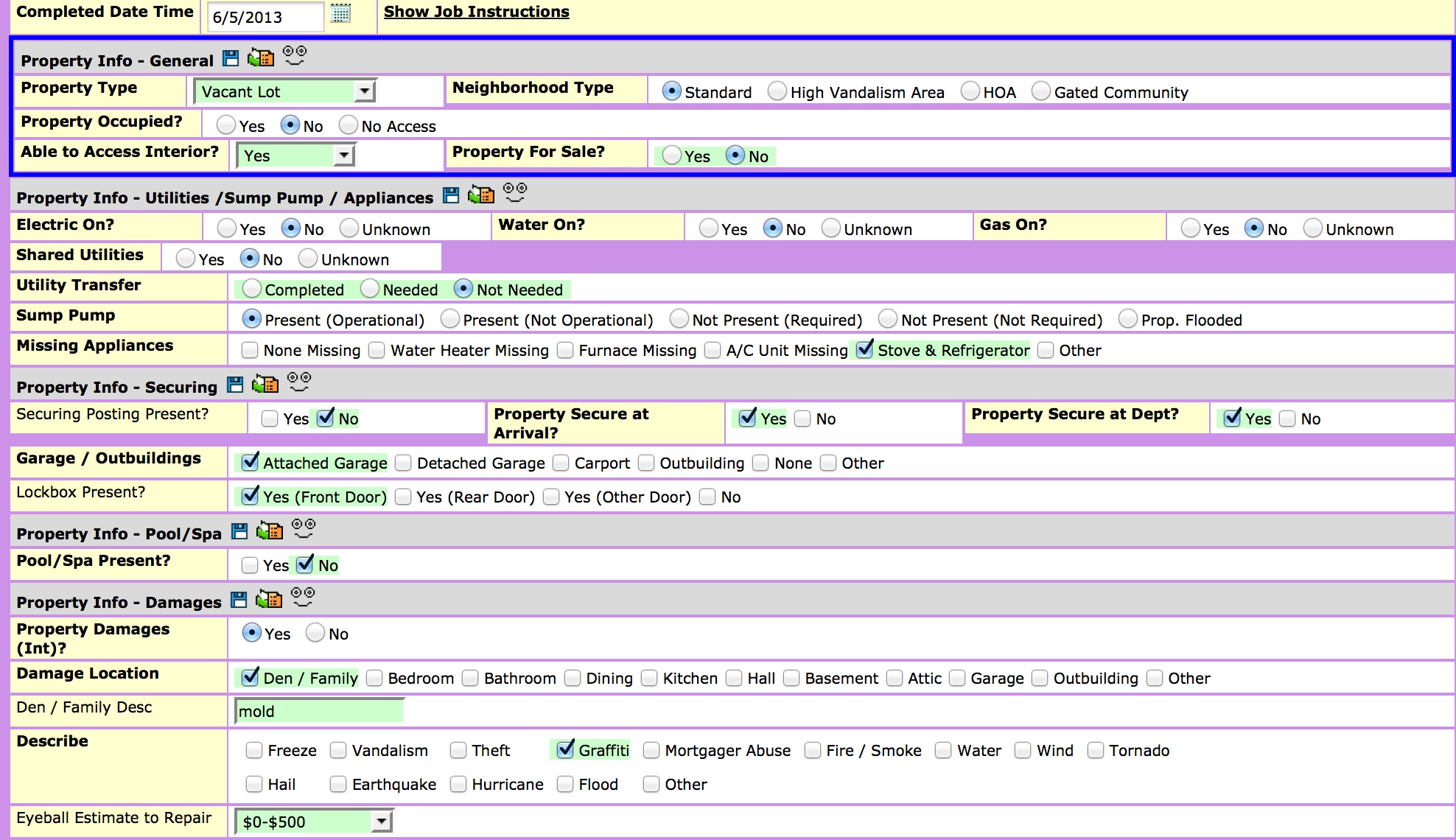The image size is (1456, 840).
Task: Check Fire / Smoke damage type
Action: point(813,750)
